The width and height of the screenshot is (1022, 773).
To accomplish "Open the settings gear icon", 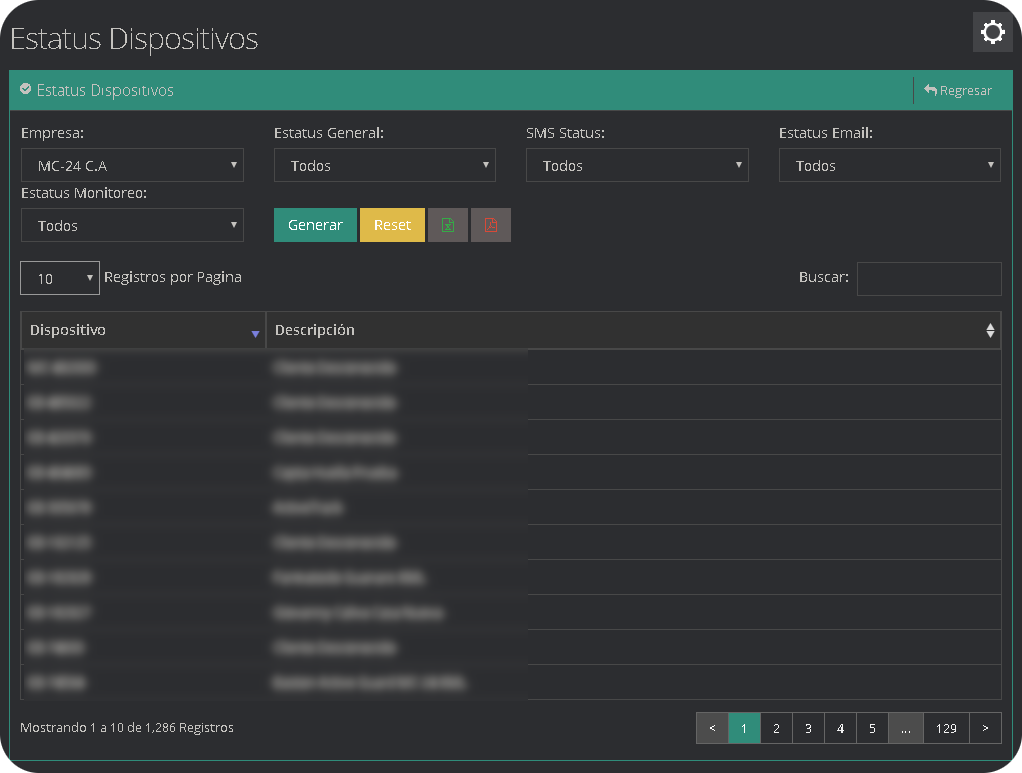I will click(992, 33).
